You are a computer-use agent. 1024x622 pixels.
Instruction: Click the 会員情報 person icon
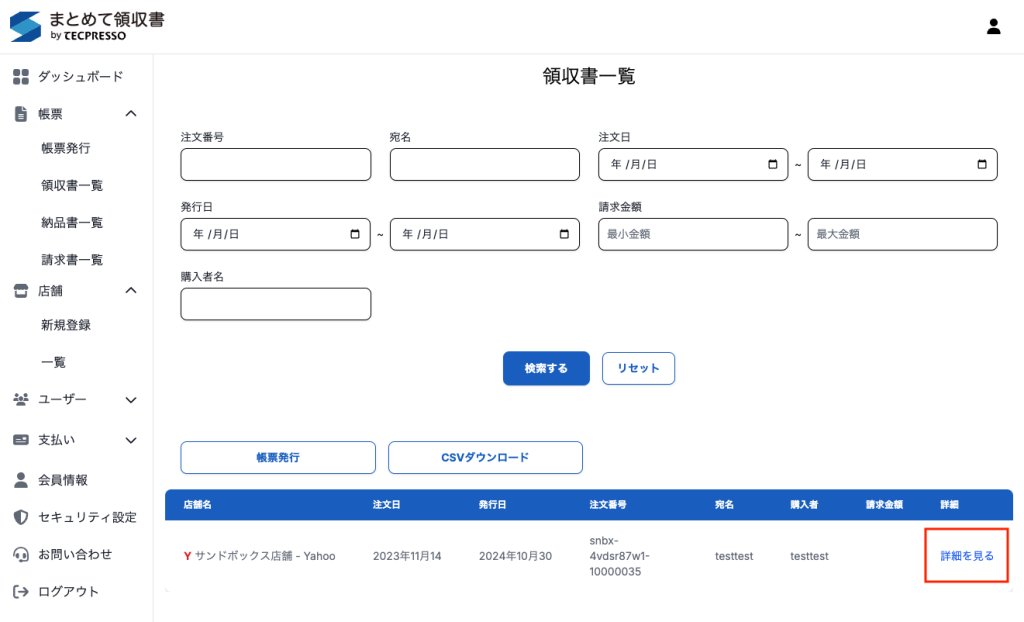[x=21, y=480]
